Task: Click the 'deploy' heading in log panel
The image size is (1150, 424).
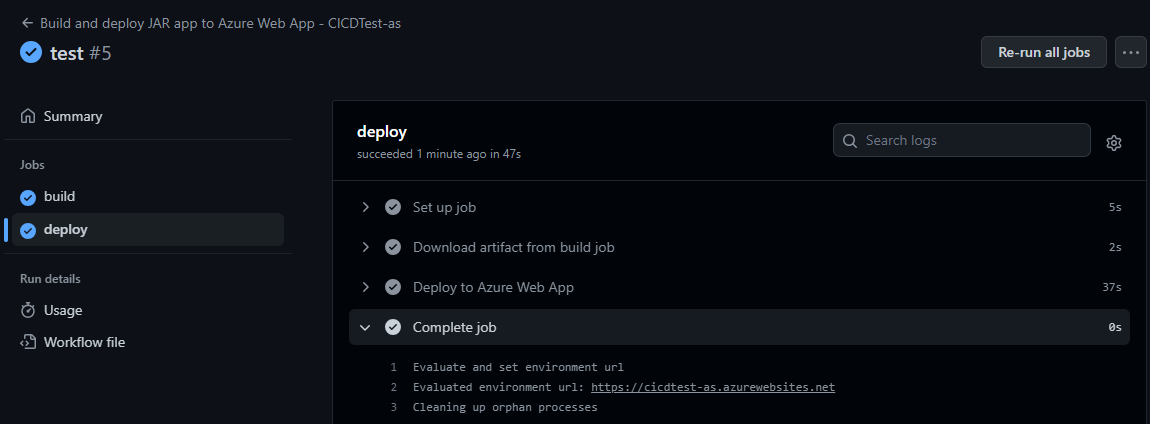Action: [381, 133]
